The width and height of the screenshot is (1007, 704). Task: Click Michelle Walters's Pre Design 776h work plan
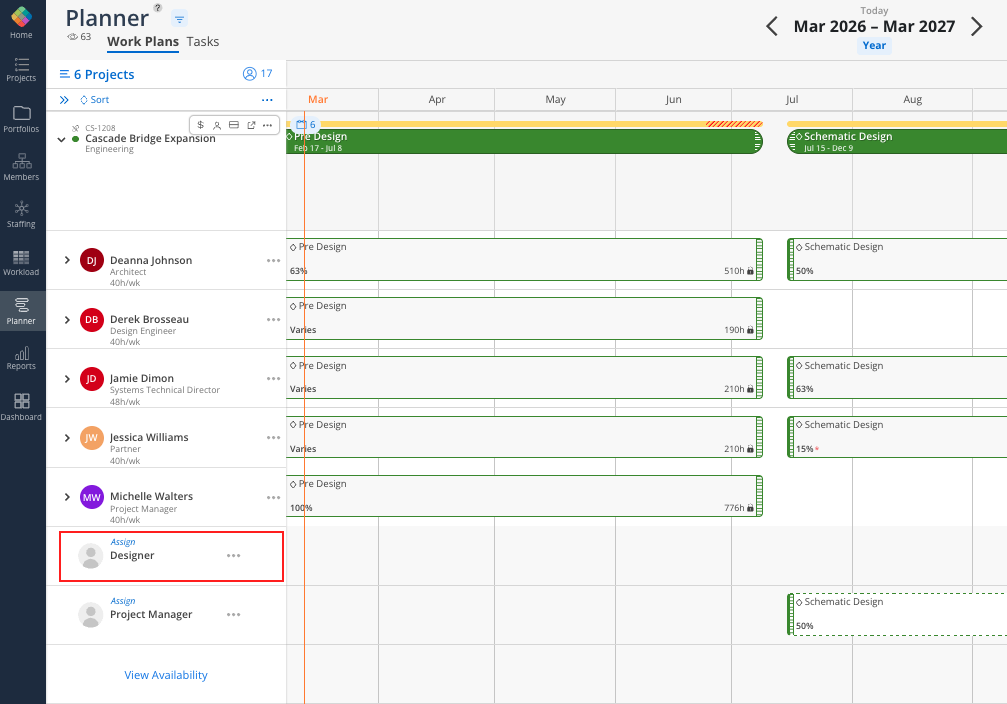524,496
